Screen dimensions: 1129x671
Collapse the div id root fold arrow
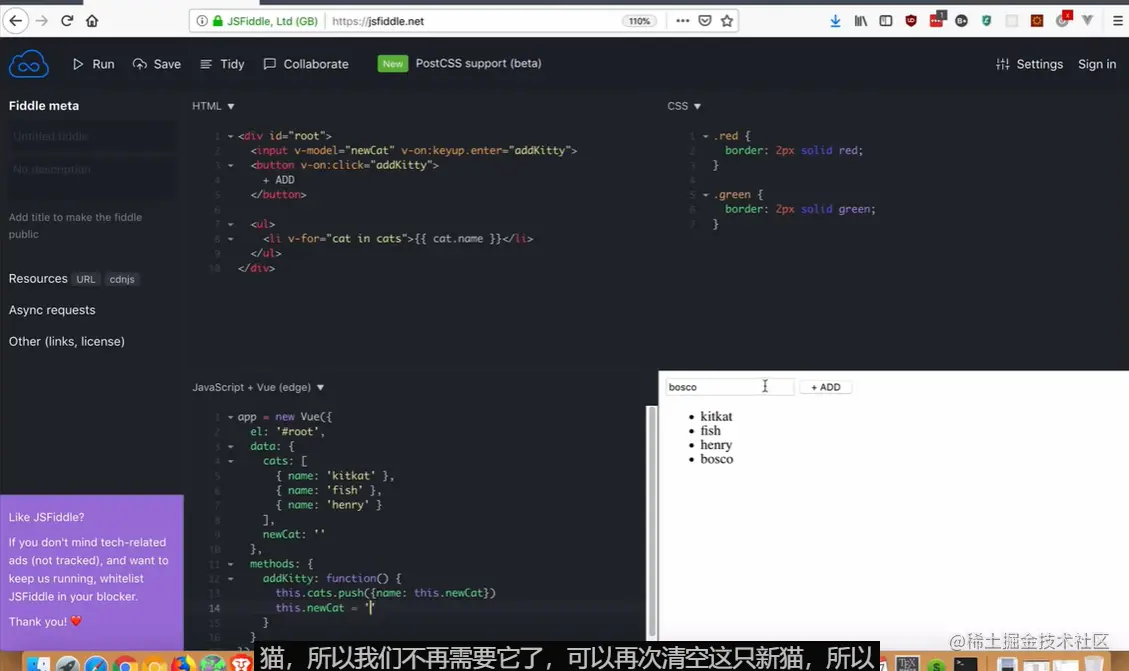230,136
